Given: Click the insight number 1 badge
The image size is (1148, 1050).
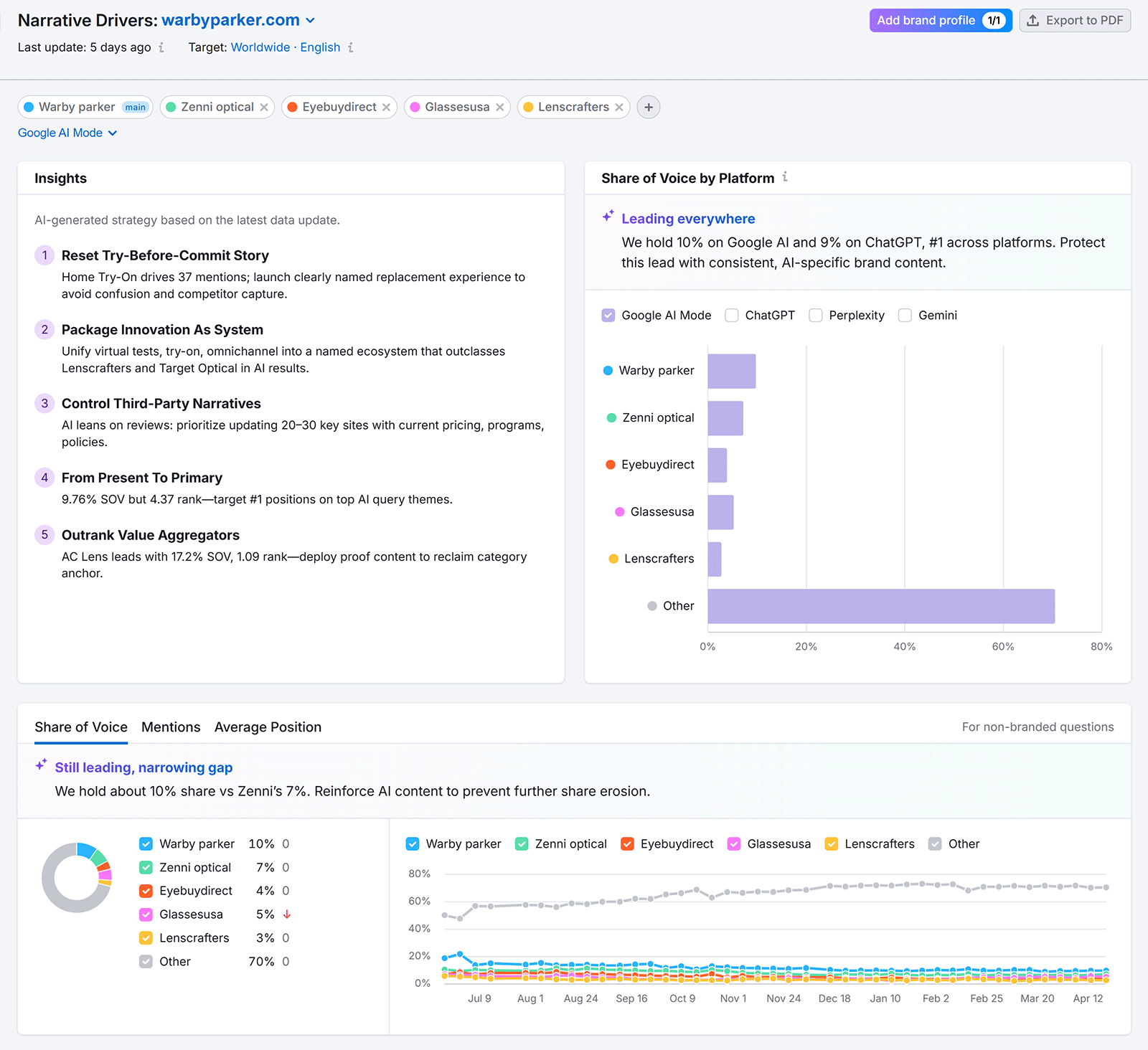Looking at the screenshot, I should coord(44,255).
